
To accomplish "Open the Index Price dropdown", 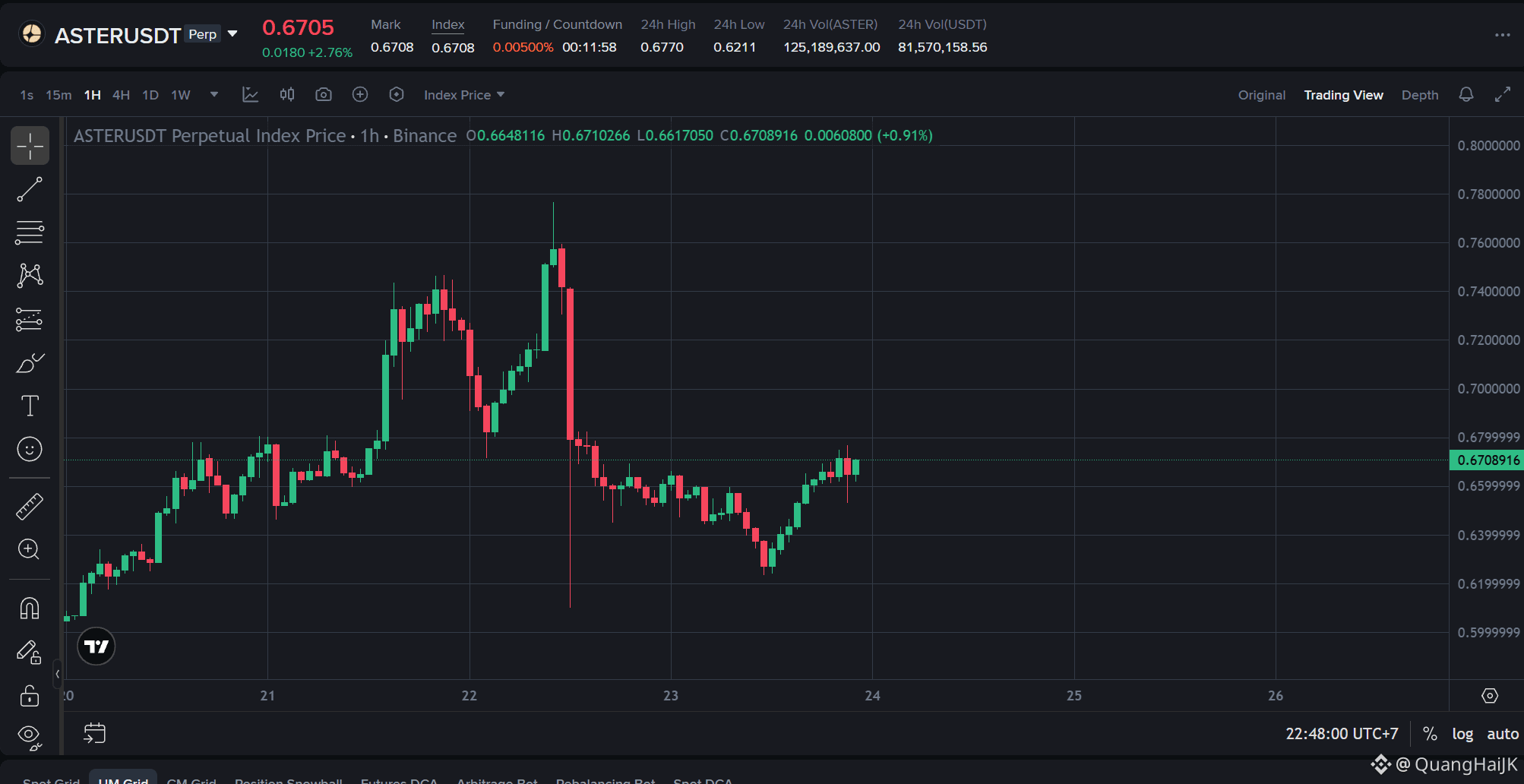I will [x=464, y=95].
